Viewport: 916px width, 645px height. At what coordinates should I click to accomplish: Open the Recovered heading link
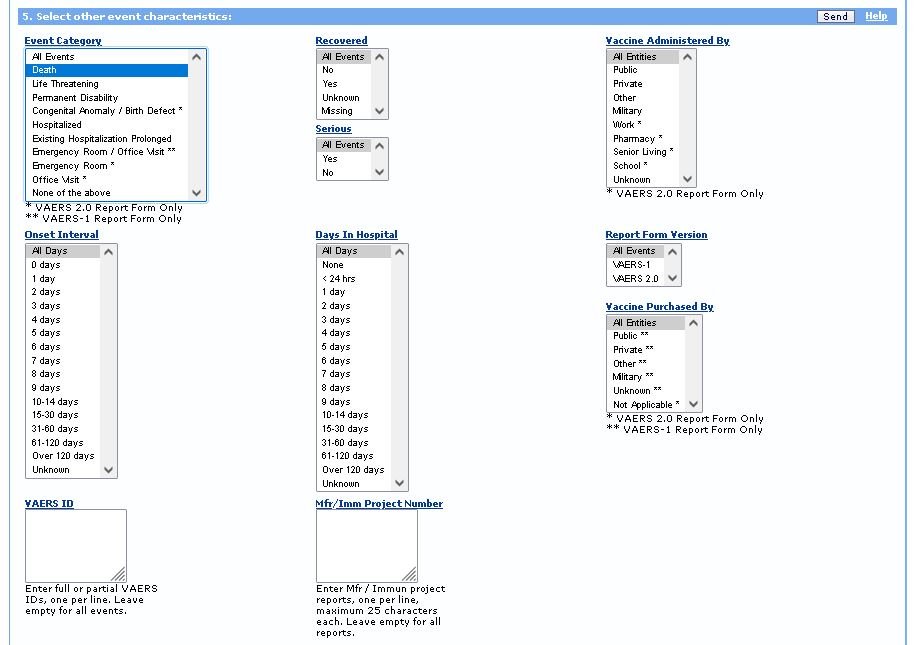tap(341, 40)
